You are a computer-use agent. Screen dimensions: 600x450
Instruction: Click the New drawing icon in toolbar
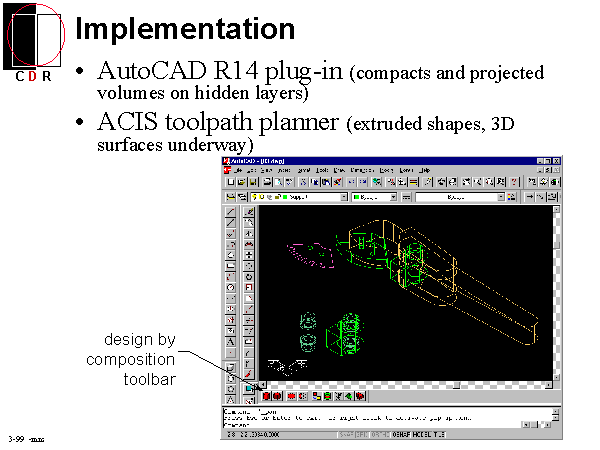click(231, 183)
